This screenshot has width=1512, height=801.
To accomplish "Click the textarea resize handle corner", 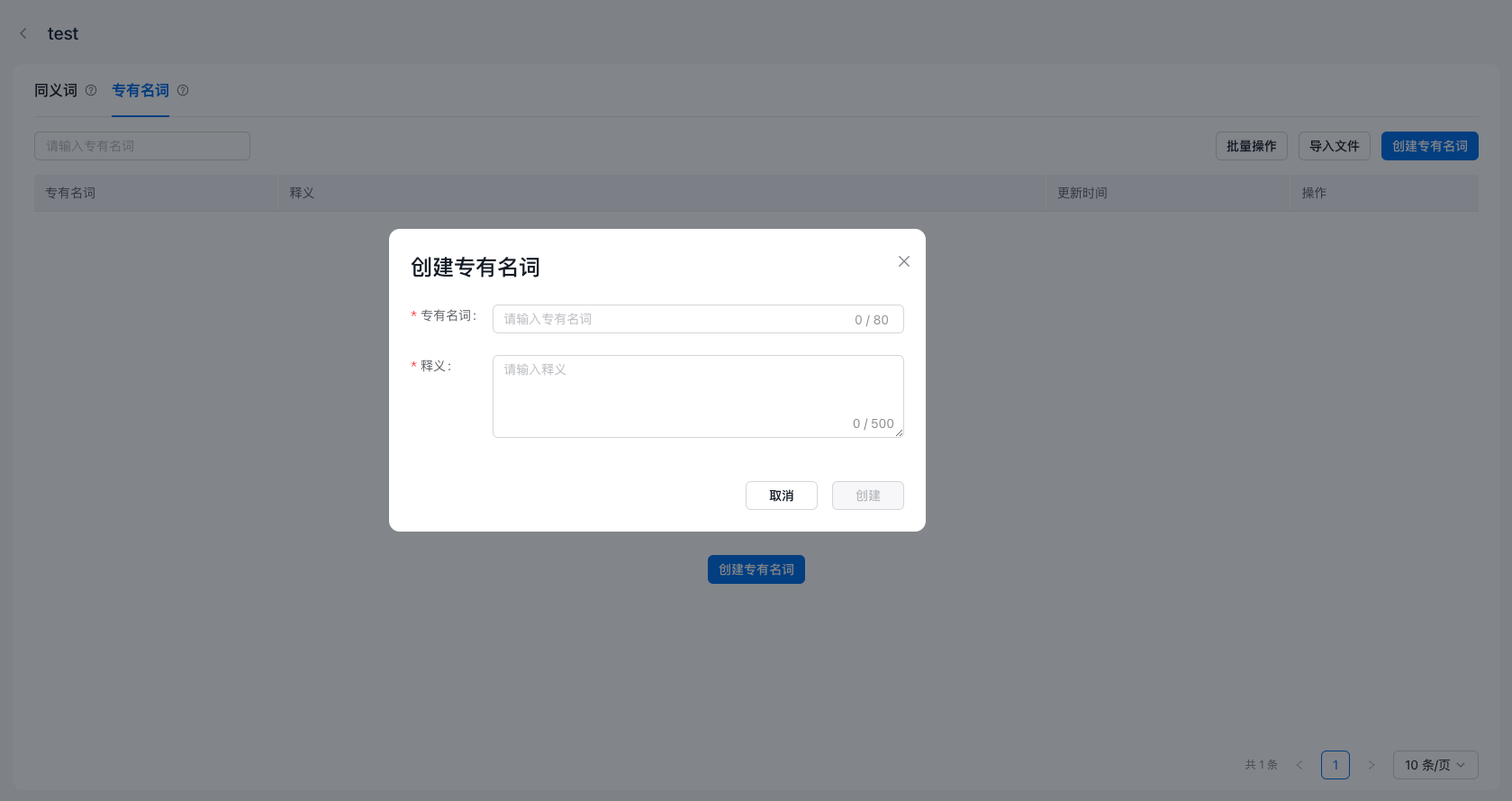I will pos(899,432).
